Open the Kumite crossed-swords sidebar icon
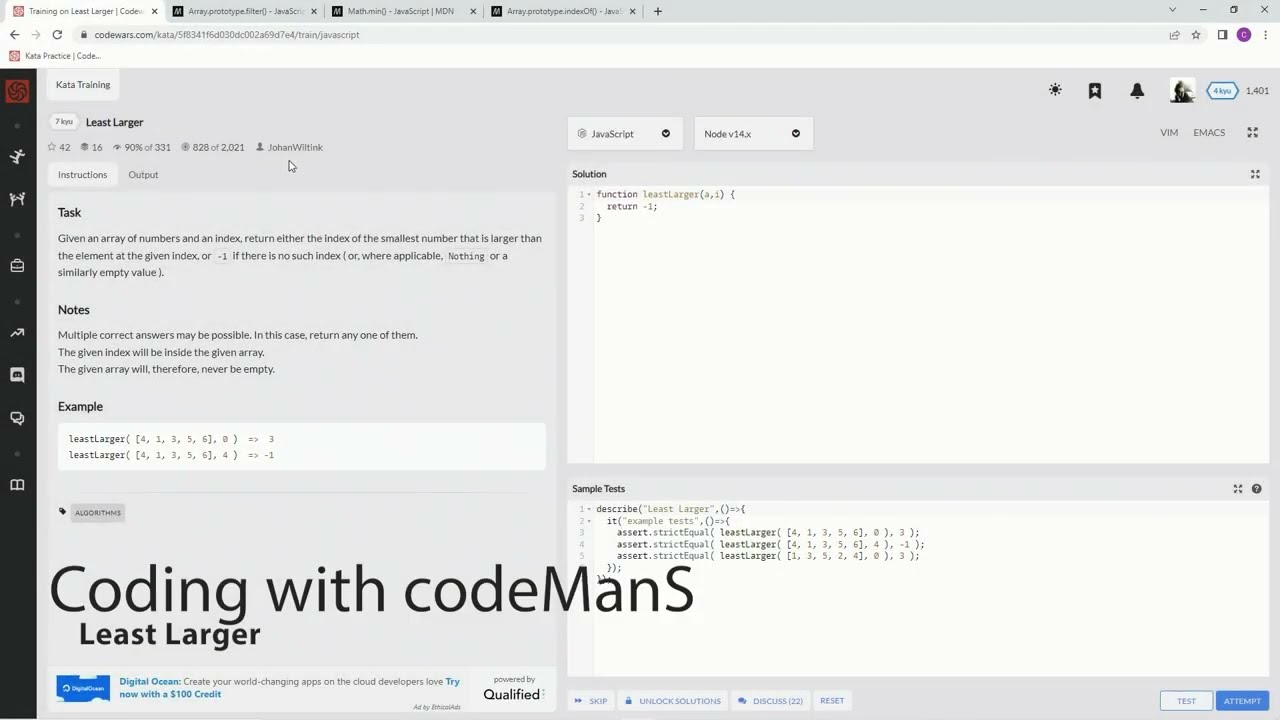 tap(17, 199)
